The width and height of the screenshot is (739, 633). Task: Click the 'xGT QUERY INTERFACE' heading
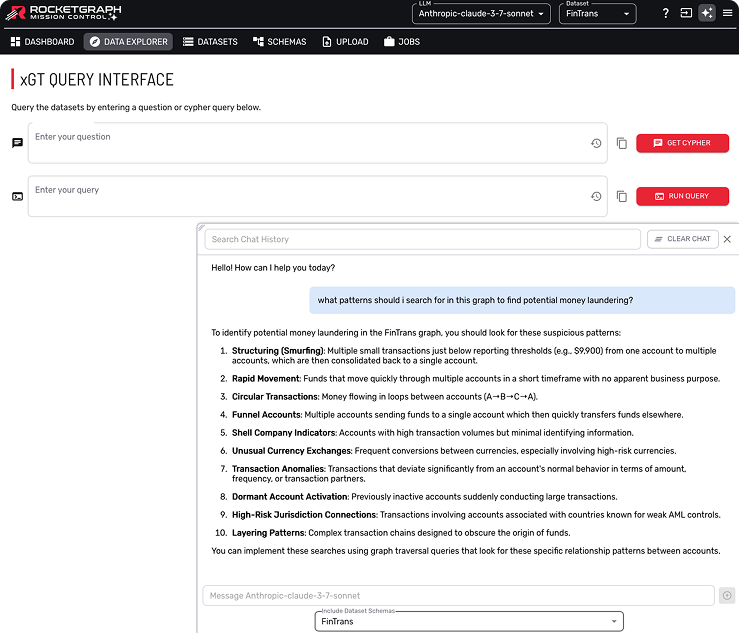pos(97,80)
